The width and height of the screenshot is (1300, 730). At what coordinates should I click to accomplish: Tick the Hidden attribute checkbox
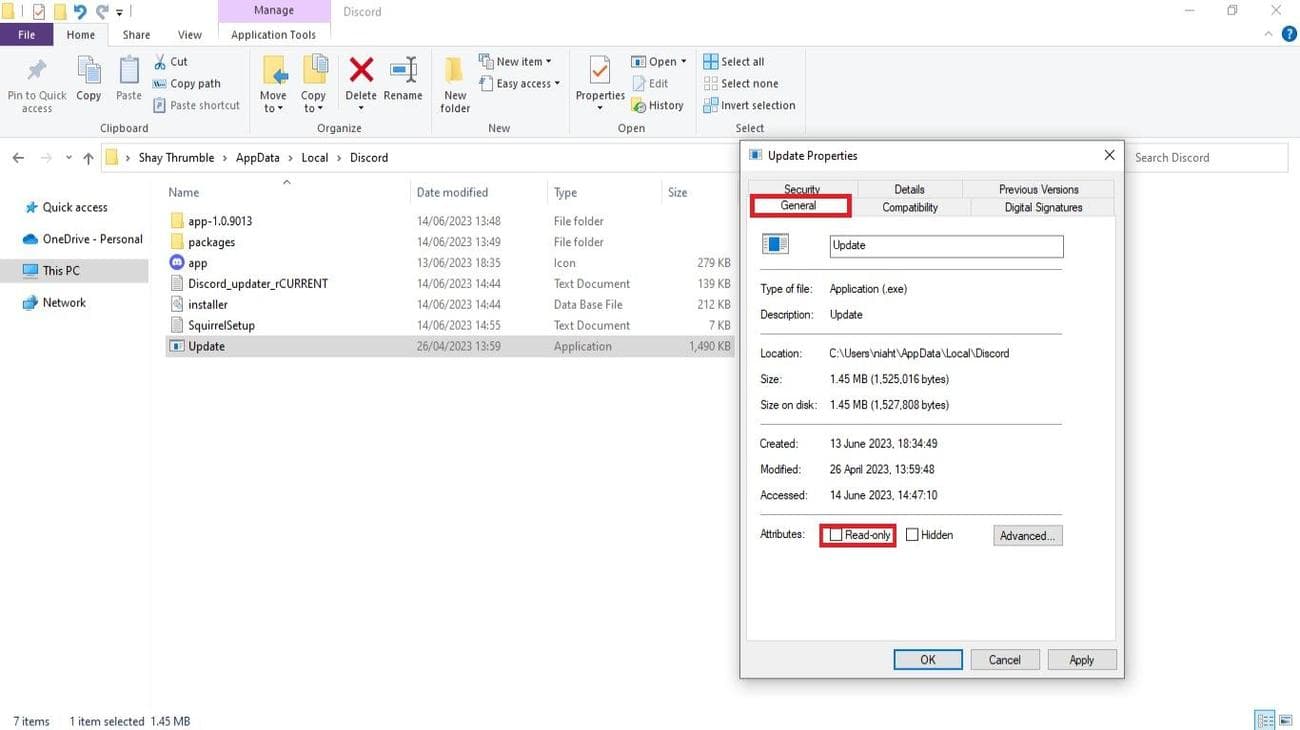click(x=912, y=535)
